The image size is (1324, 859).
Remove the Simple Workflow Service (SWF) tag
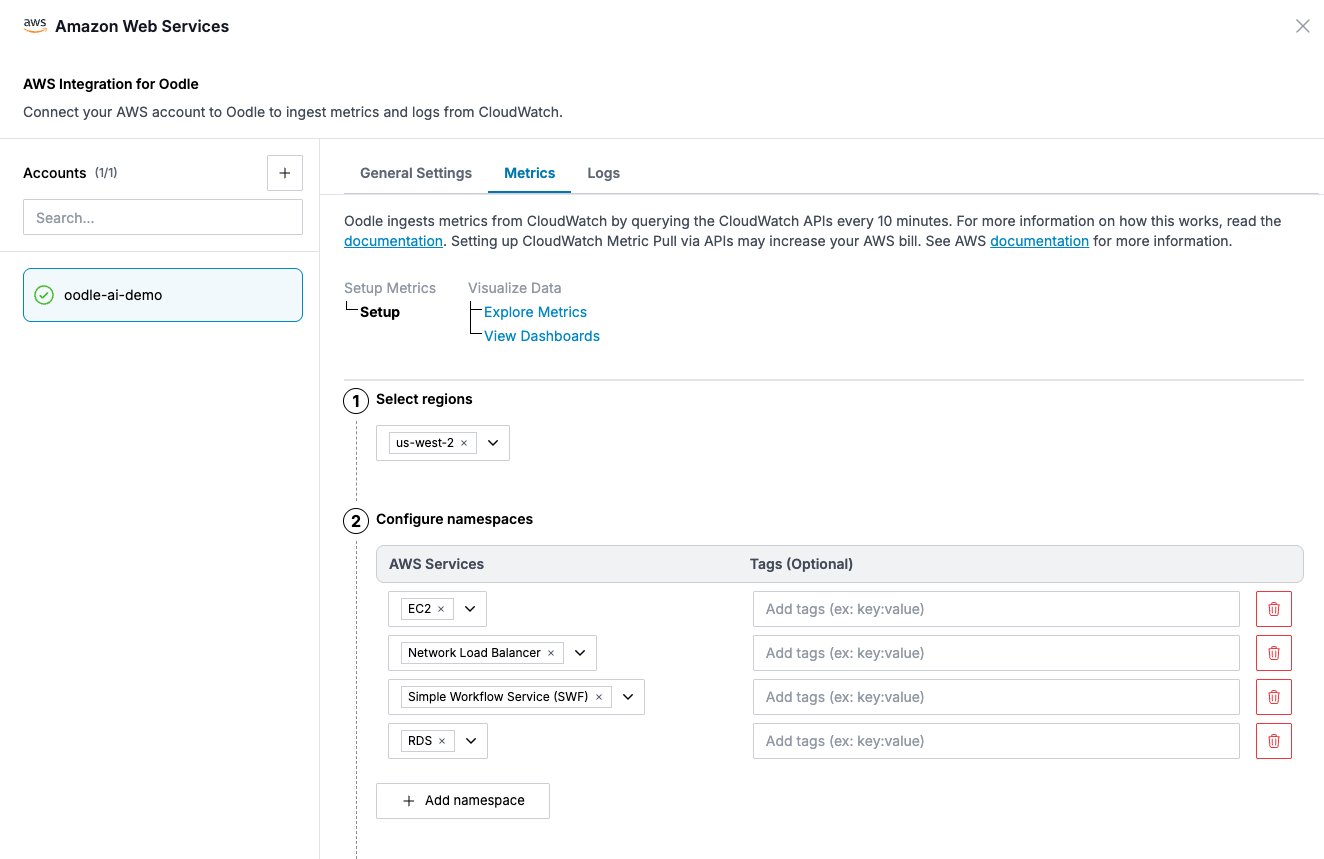click(x=598, y=696)
